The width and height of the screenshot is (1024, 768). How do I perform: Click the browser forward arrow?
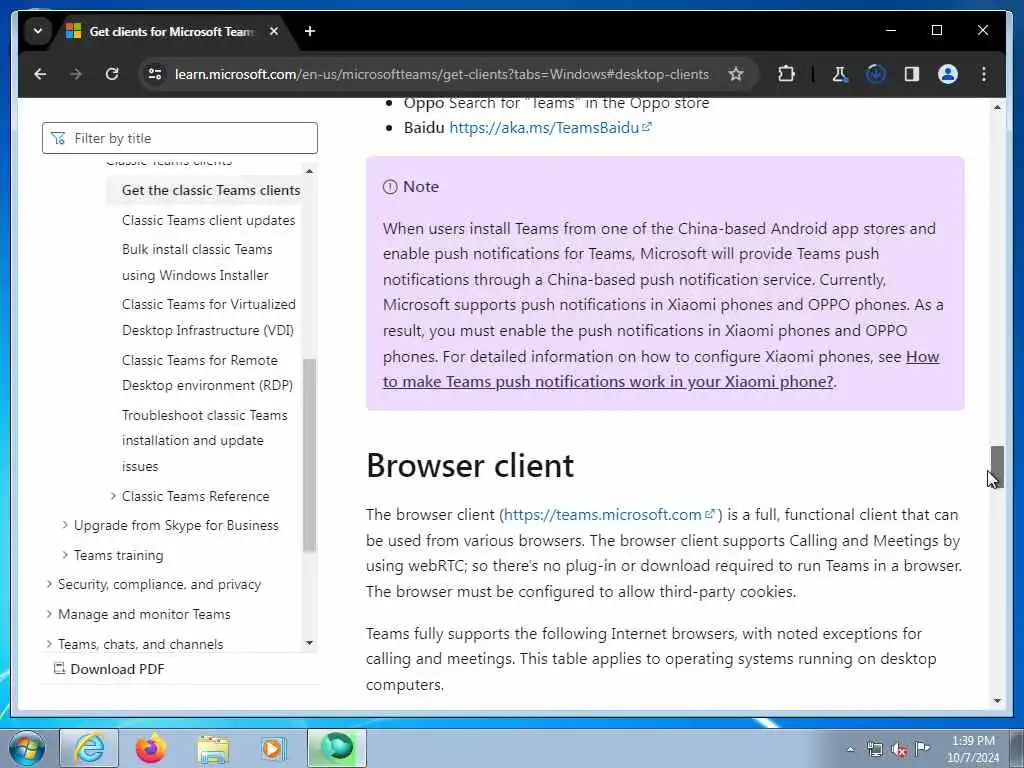click(76, 74)
